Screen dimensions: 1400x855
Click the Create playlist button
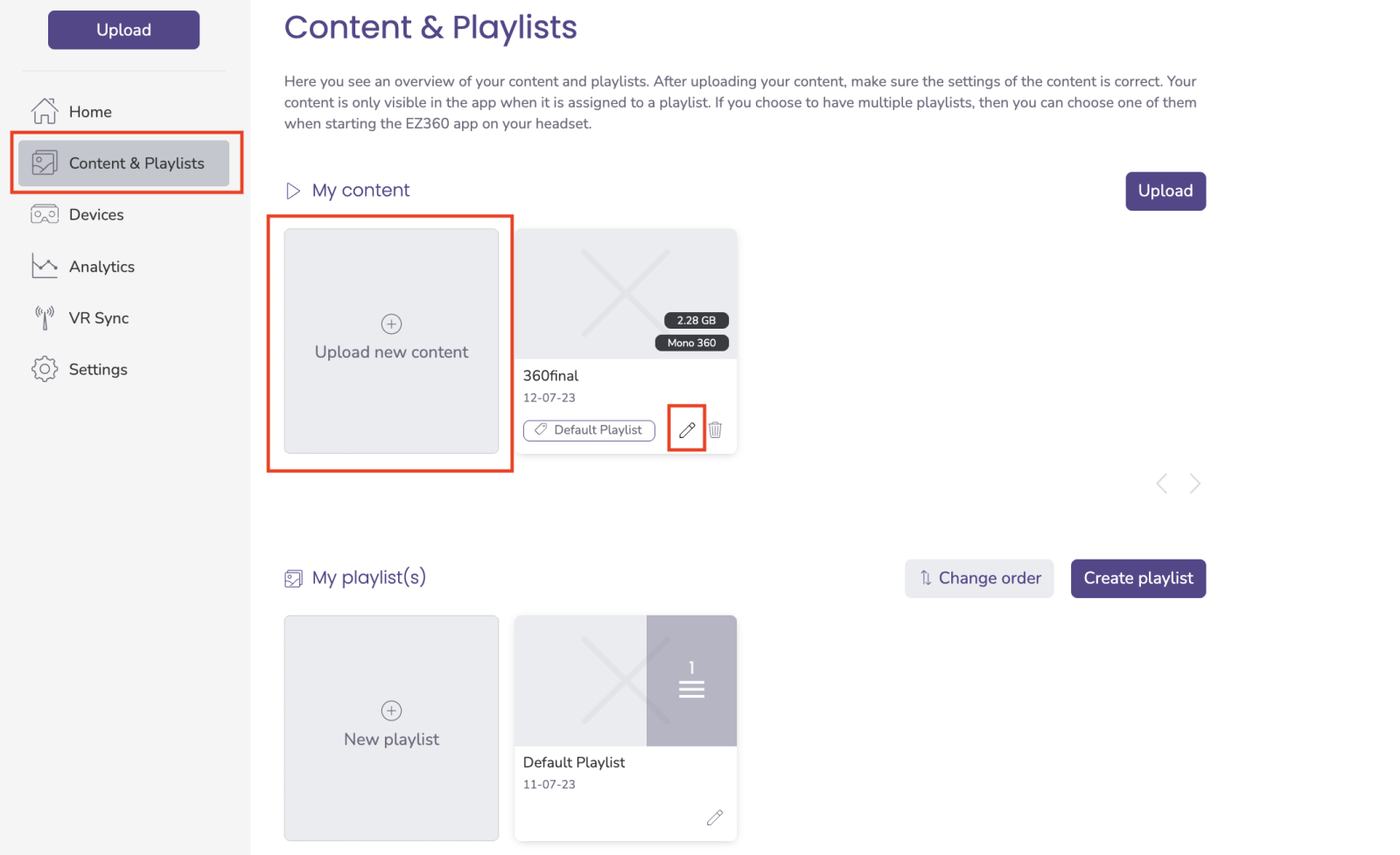(x=1138, y=578)
